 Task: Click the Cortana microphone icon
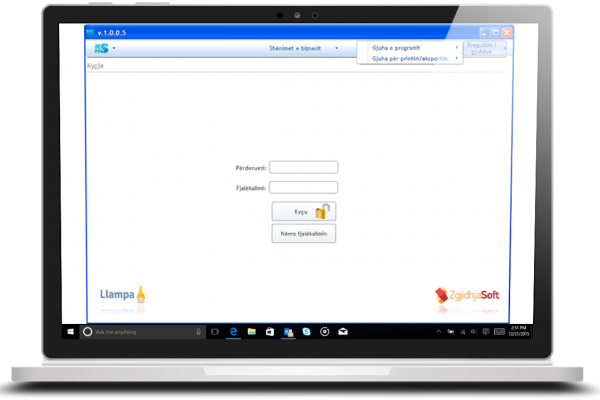tap(198, 332)
